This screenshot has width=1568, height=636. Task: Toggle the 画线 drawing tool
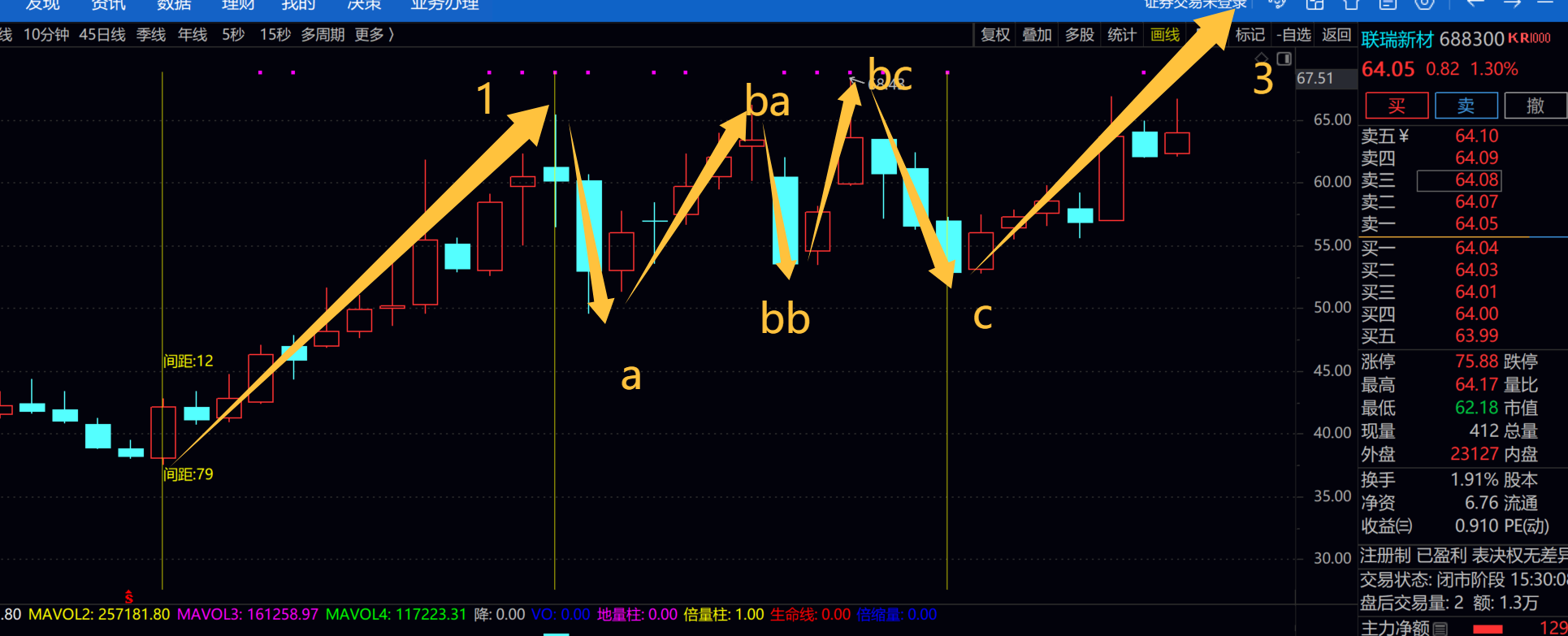tap(1165, 35)
